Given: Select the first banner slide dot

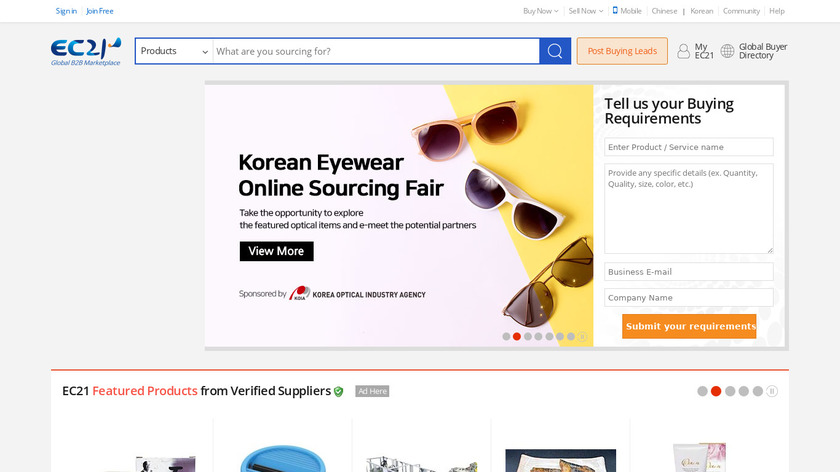Looking at the screenshot, I should click(x=506, y=336).
